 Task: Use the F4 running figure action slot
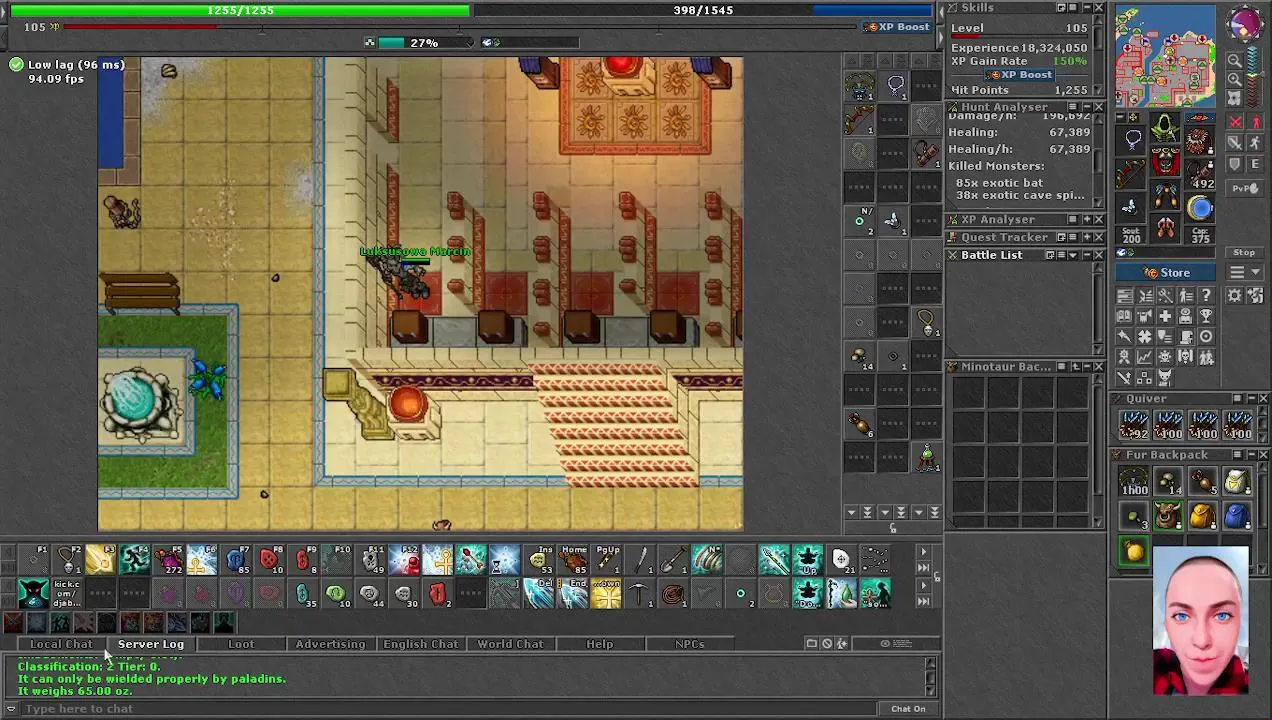click(135, 560)
